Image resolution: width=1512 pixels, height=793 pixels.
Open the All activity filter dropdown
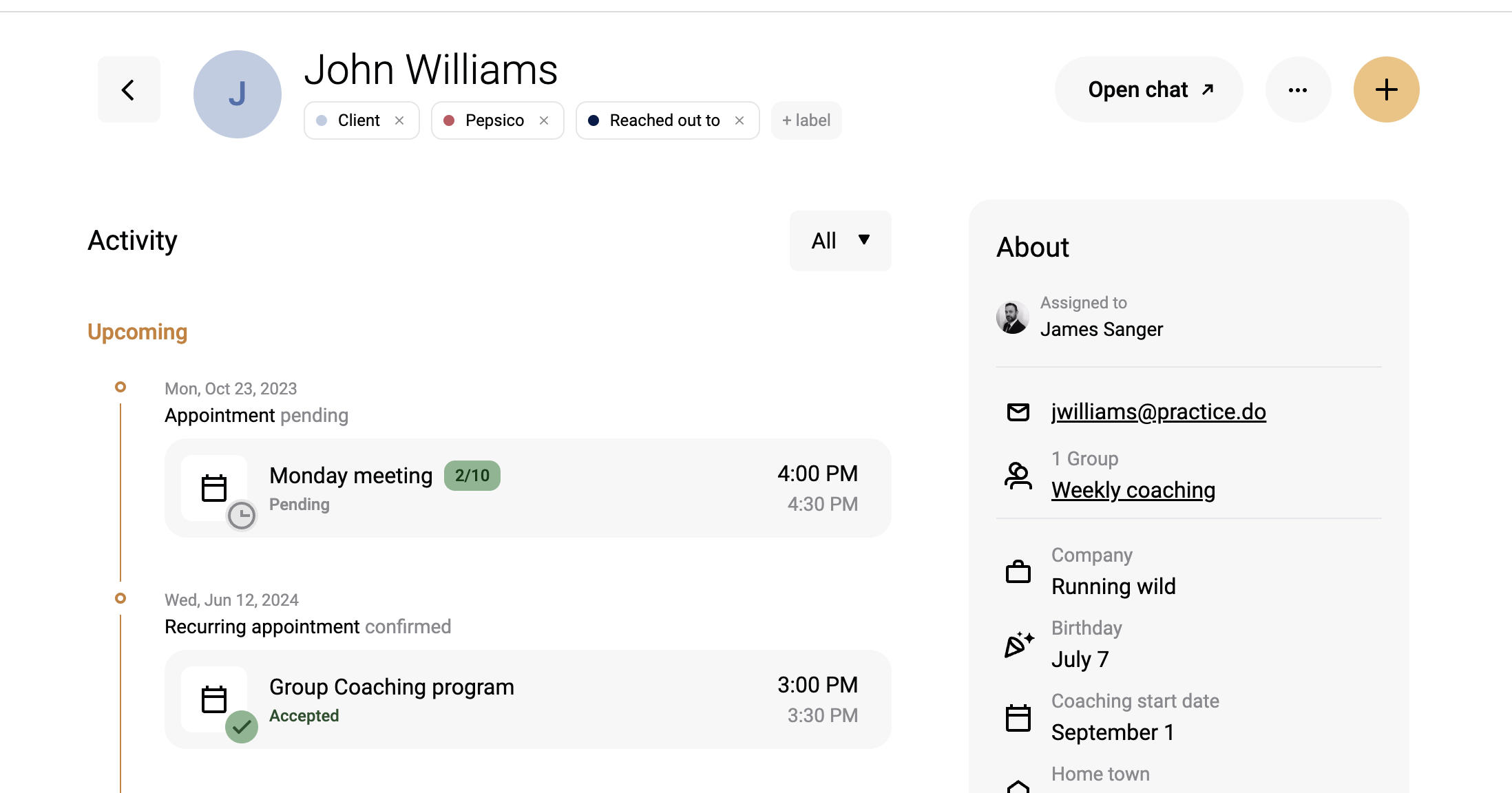click(841, 241)
